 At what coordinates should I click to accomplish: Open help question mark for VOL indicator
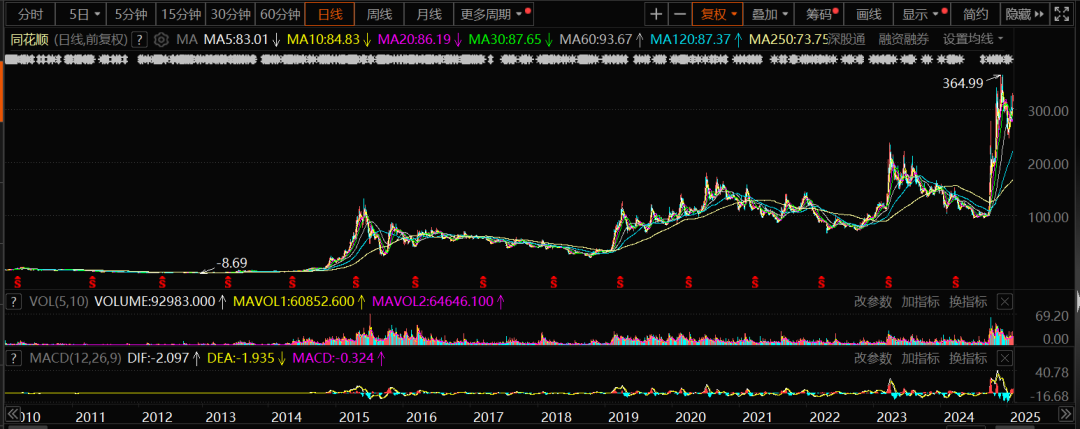(x=15, y=302)
